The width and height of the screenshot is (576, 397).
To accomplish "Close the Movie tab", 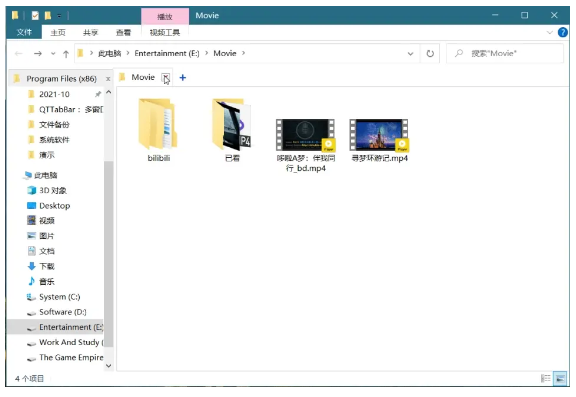I will click(x=166, y=77).
